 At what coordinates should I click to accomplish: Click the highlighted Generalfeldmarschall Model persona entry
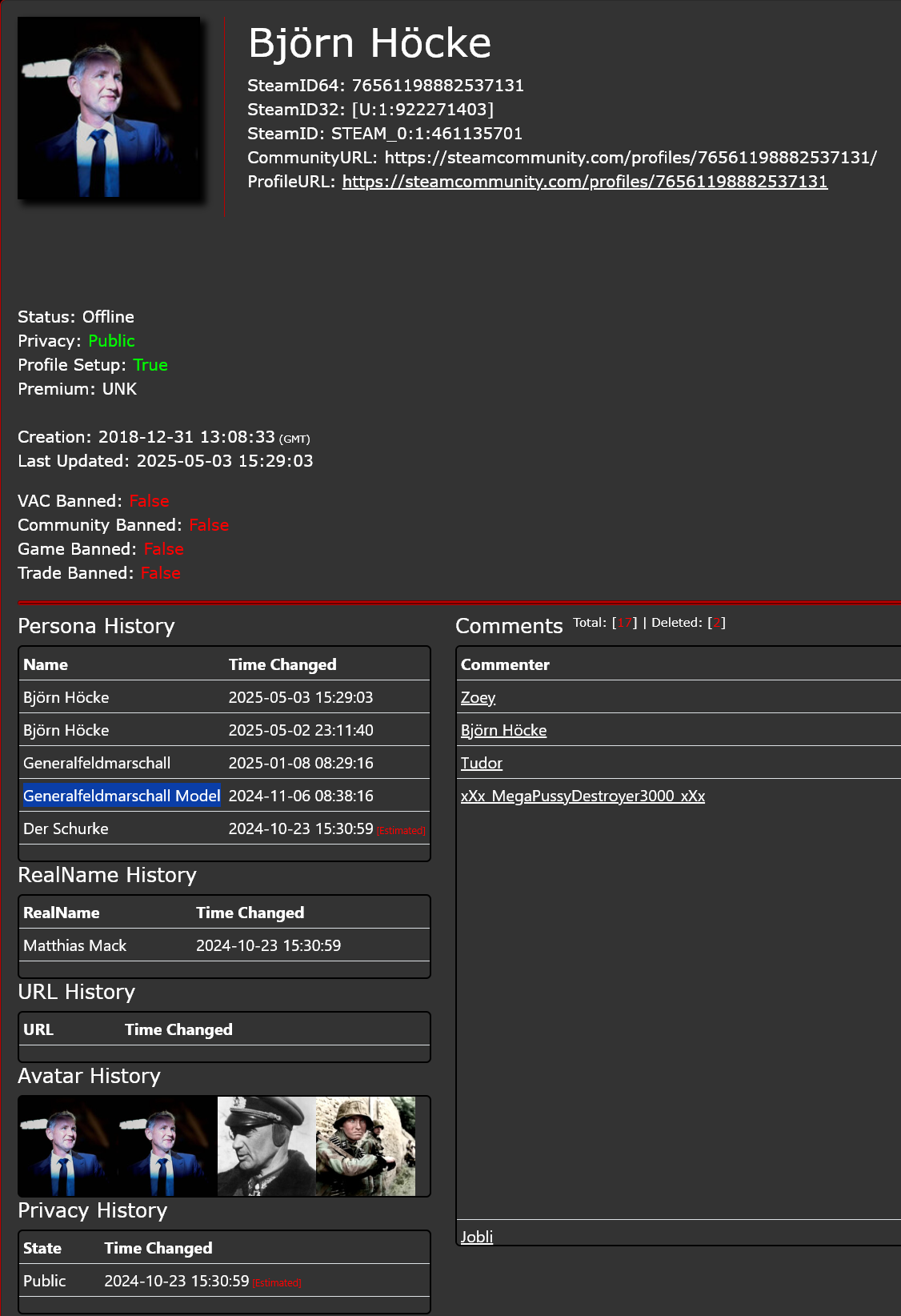coord(122,796)
